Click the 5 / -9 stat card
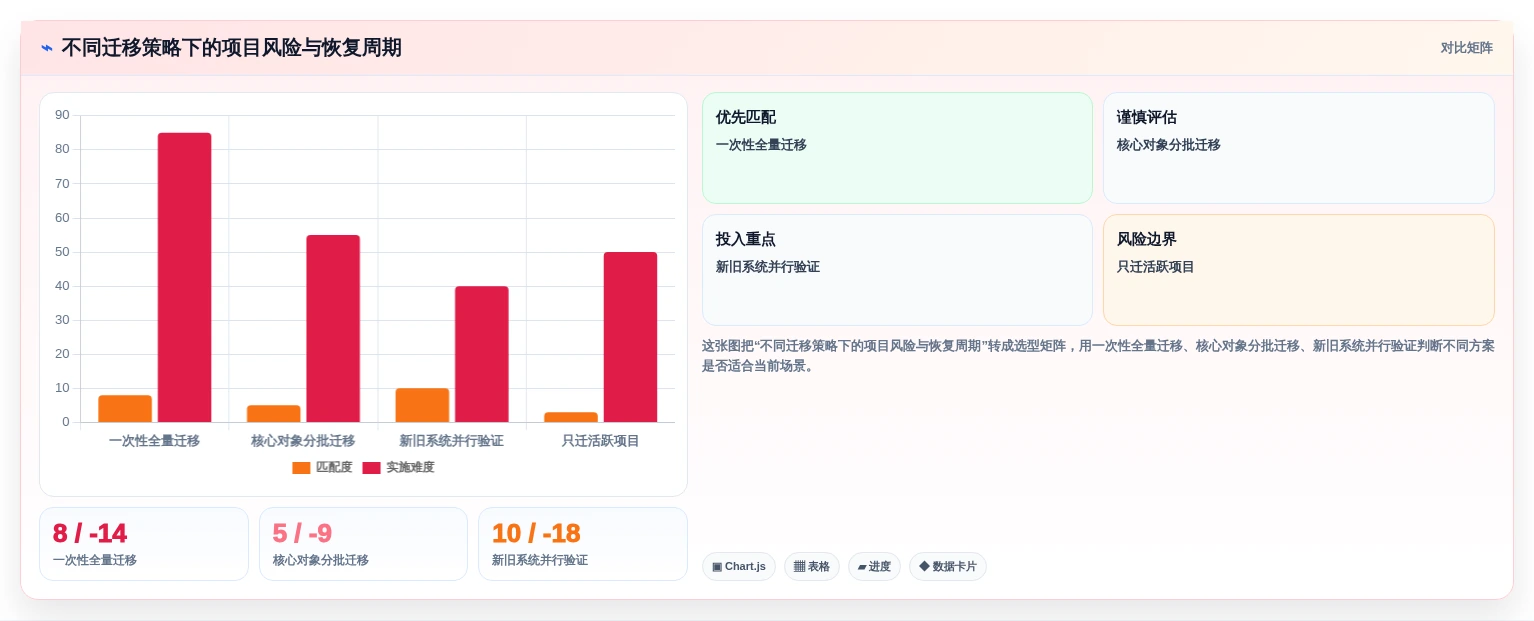This screenshot has width=1534, height=621. 363,544
